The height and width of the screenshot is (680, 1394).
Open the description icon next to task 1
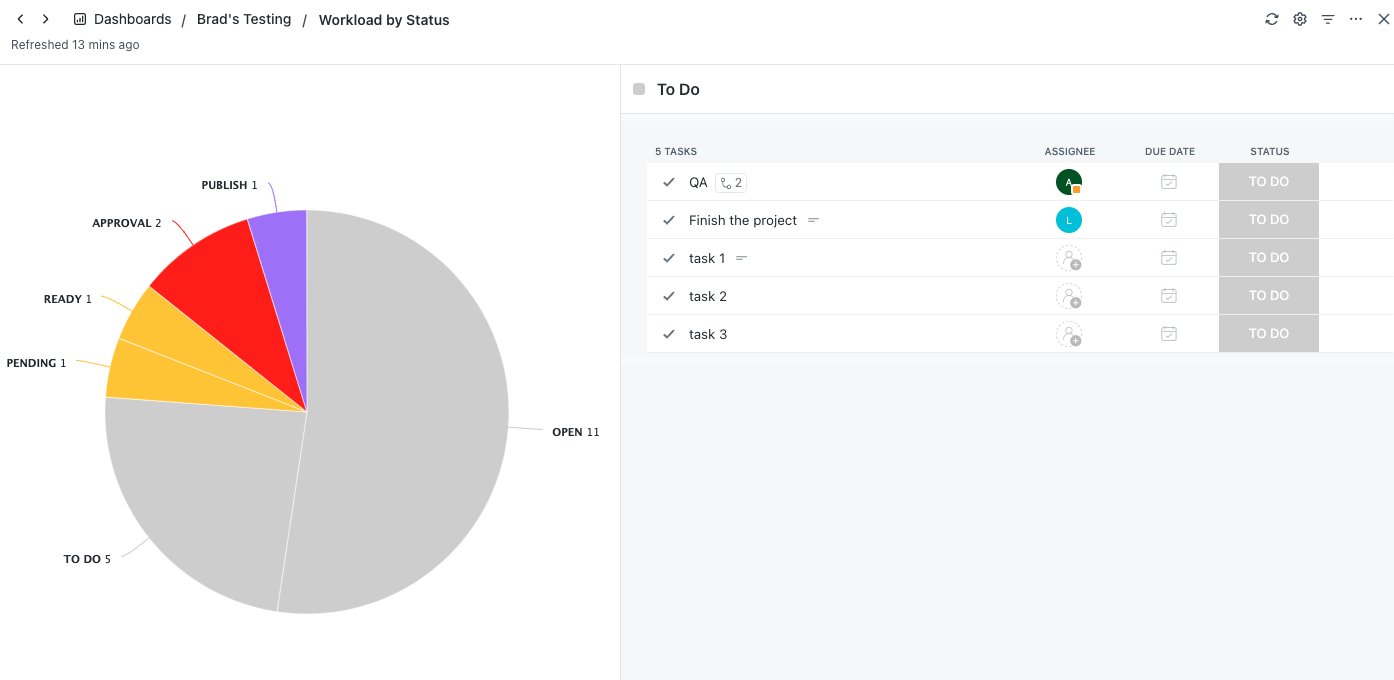point(739,257)
